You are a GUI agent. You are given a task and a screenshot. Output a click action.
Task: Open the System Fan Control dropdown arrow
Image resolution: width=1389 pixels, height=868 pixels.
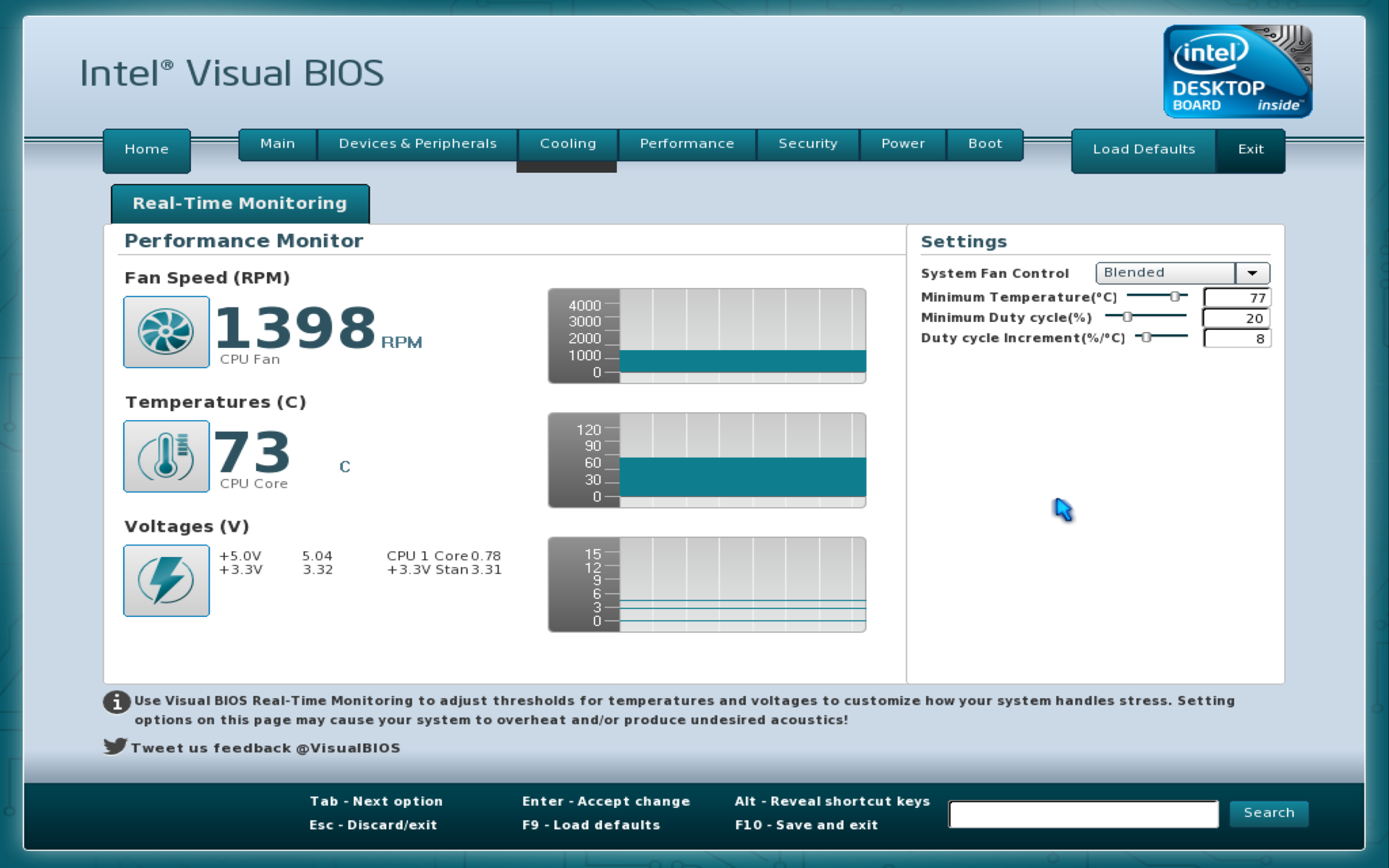pos(1252,273)
